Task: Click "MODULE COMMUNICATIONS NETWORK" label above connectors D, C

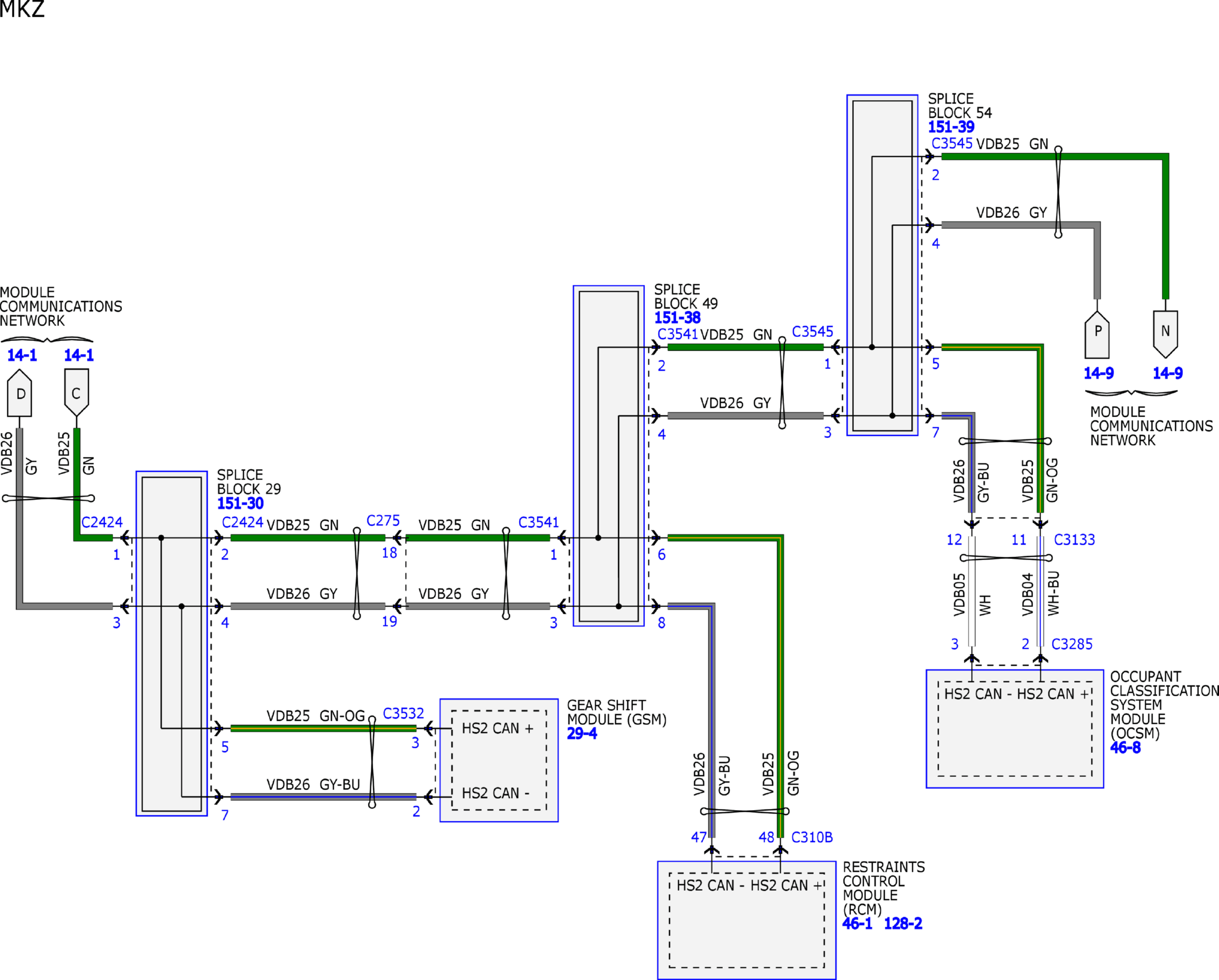Action: point(61,307)
